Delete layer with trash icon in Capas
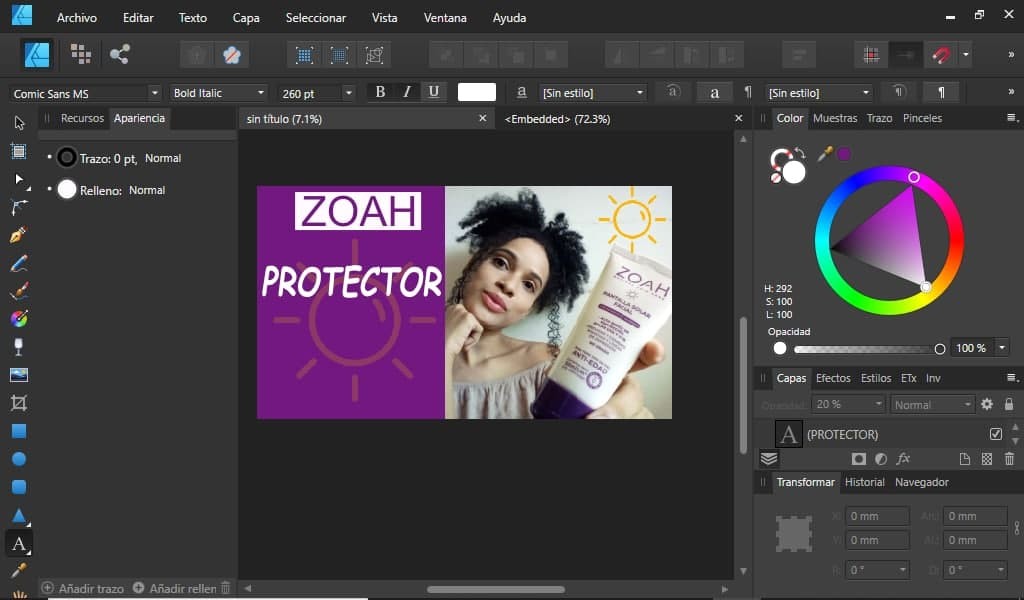 point(1009,459)
